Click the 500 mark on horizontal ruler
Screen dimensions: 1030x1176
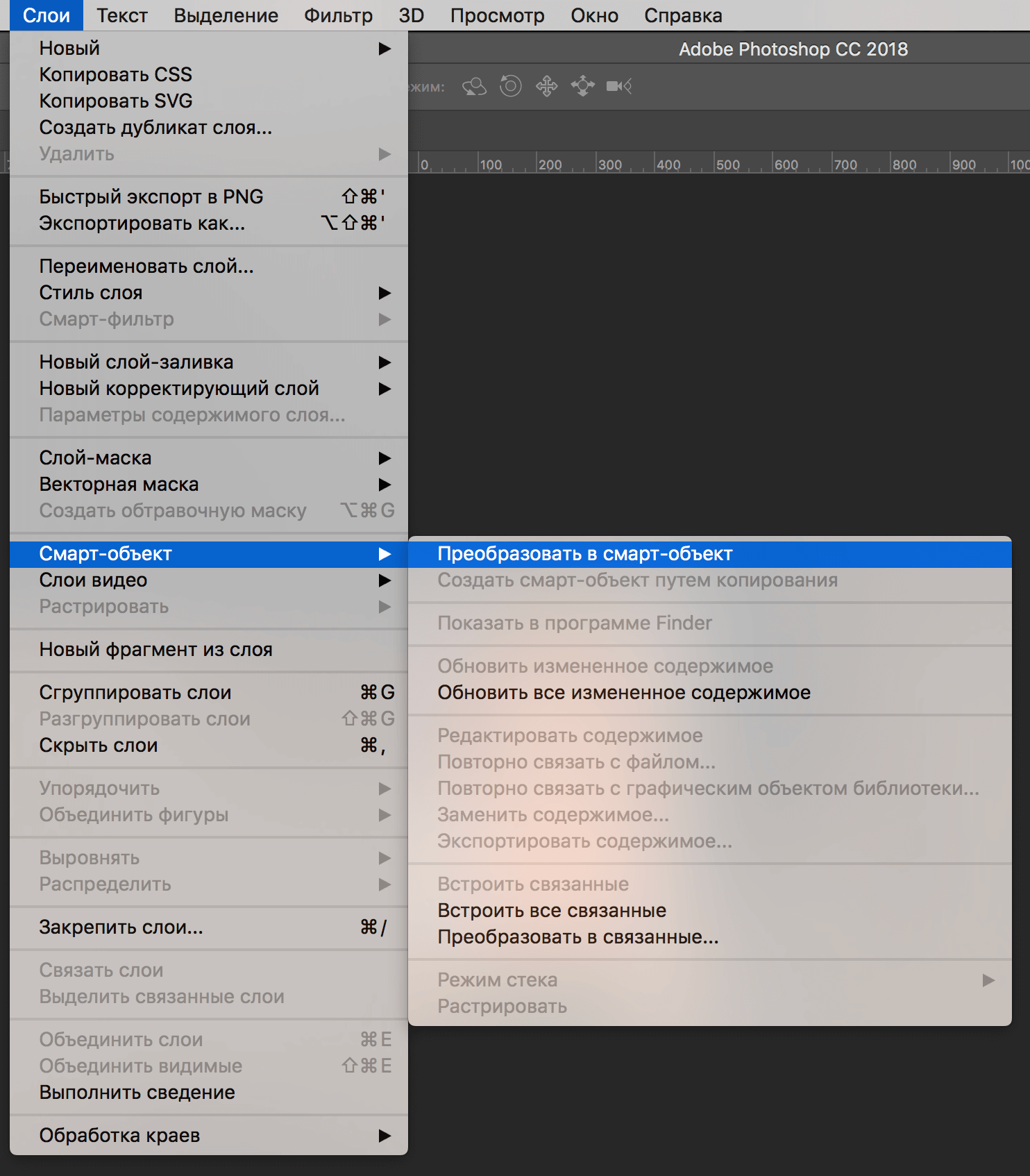tap(728, 165)
